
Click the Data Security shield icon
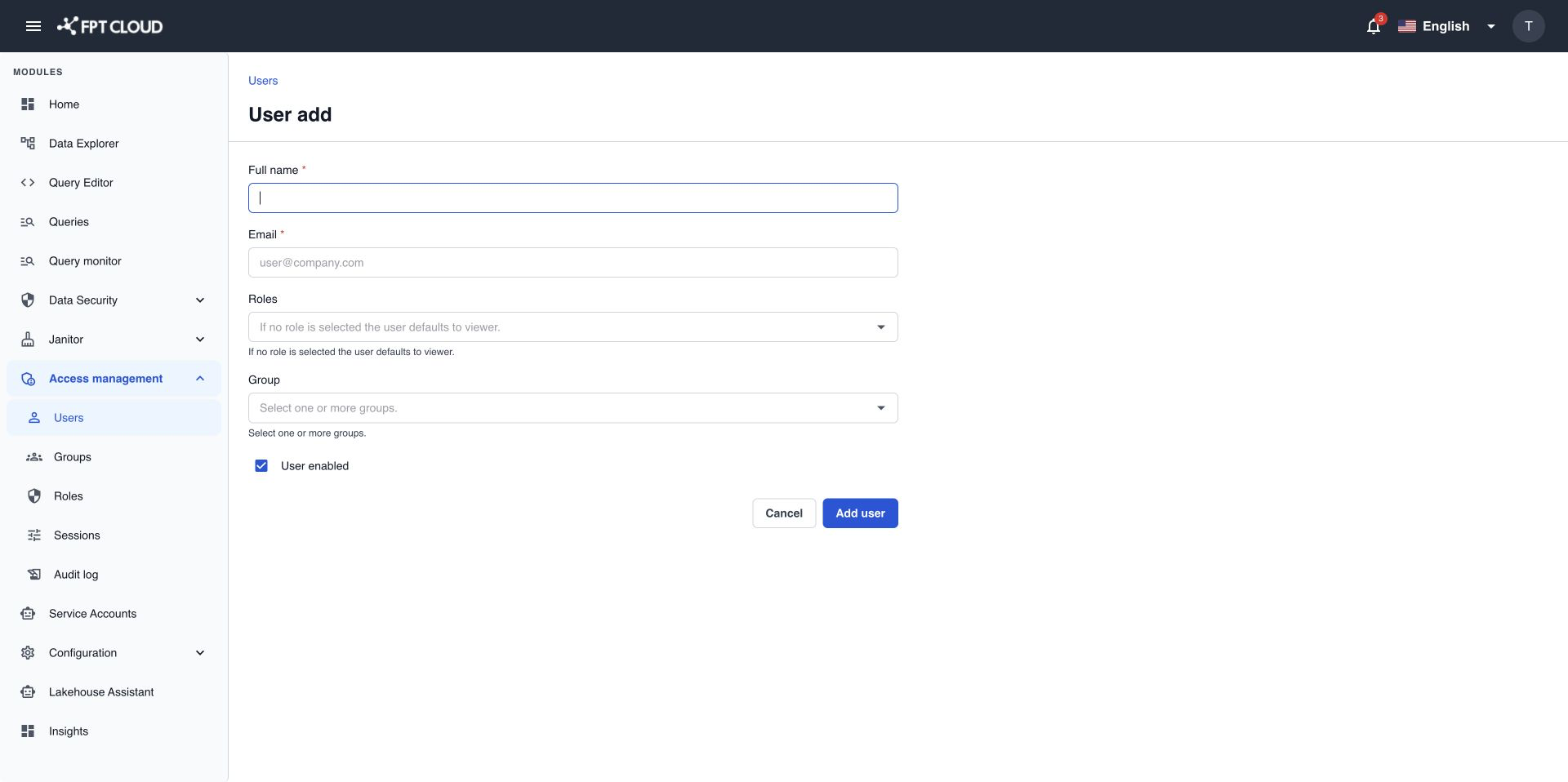28,300
